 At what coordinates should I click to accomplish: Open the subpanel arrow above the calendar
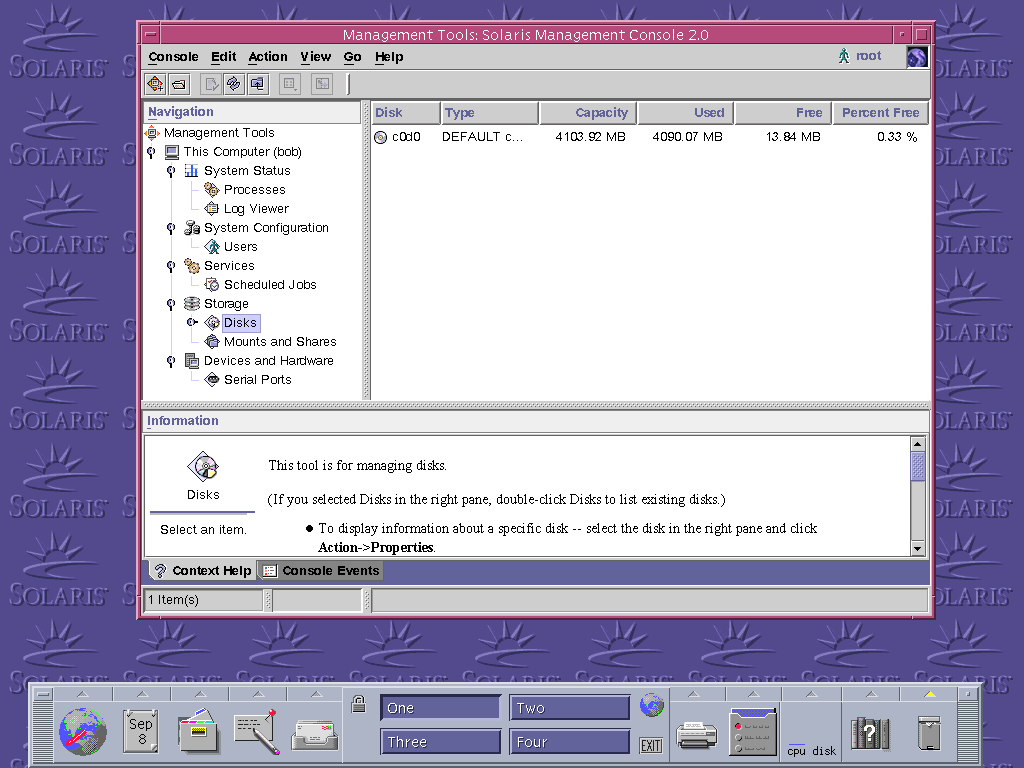142,694
